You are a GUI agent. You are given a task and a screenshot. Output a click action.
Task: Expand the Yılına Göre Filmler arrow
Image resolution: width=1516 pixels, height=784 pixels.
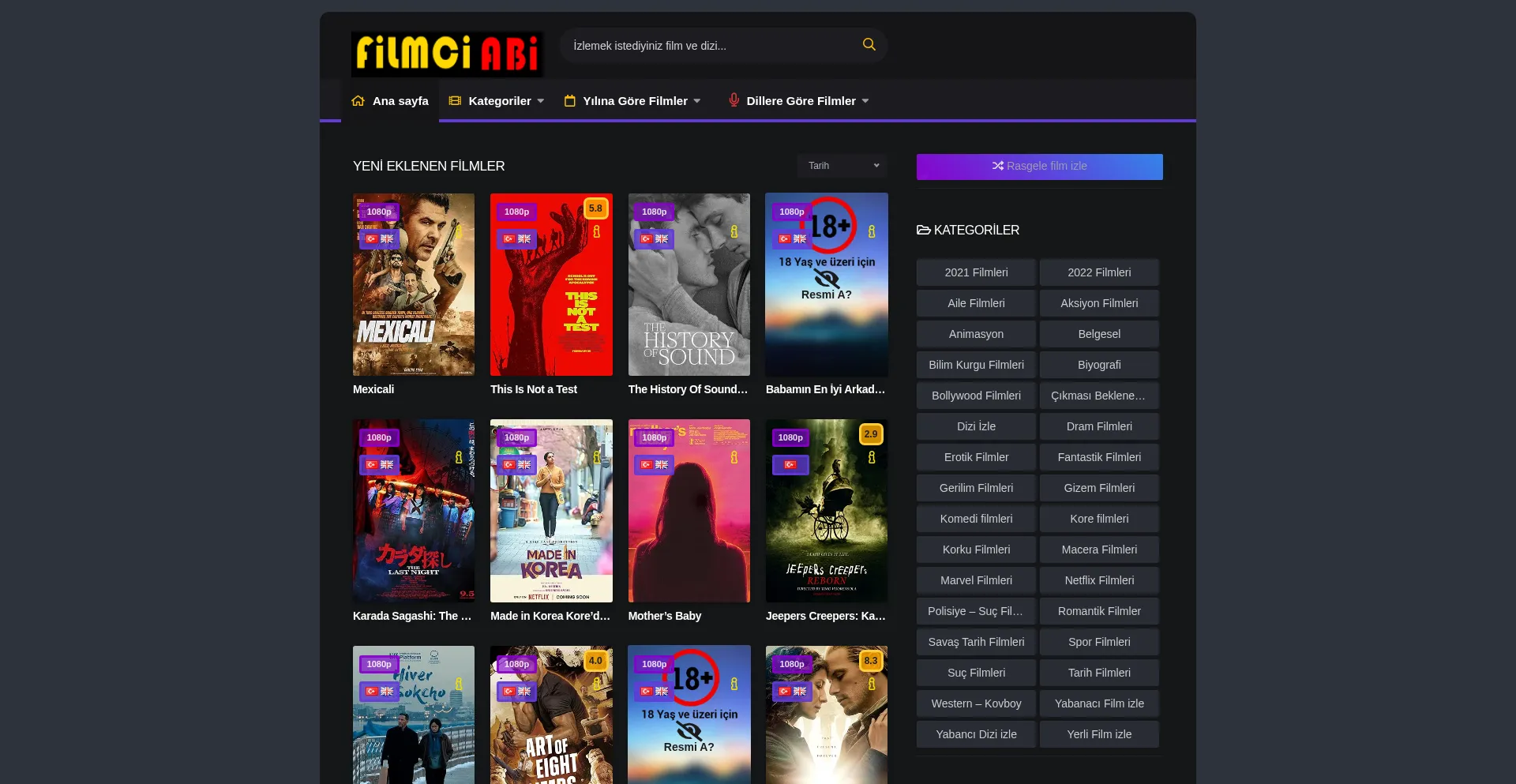coord(697,101)
